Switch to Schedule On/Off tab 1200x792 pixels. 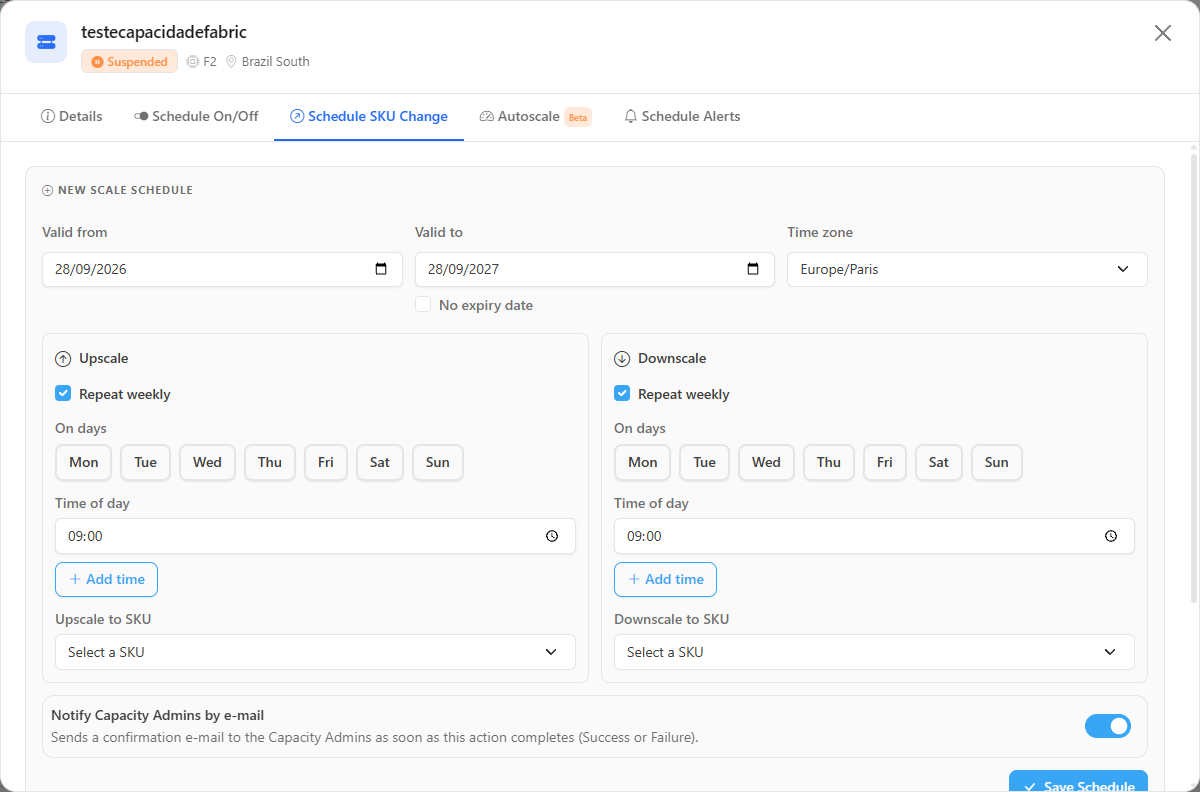(x=196, y=116)
